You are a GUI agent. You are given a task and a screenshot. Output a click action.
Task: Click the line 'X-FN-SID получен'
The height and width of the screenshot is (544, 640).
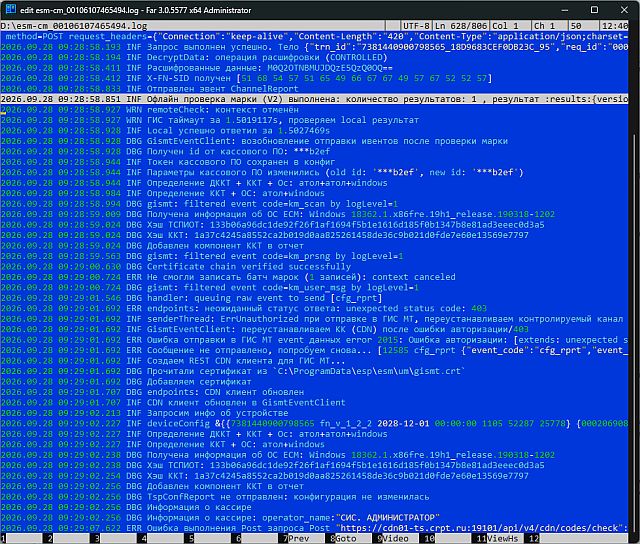pyautogui.click(x=246, y=78)
